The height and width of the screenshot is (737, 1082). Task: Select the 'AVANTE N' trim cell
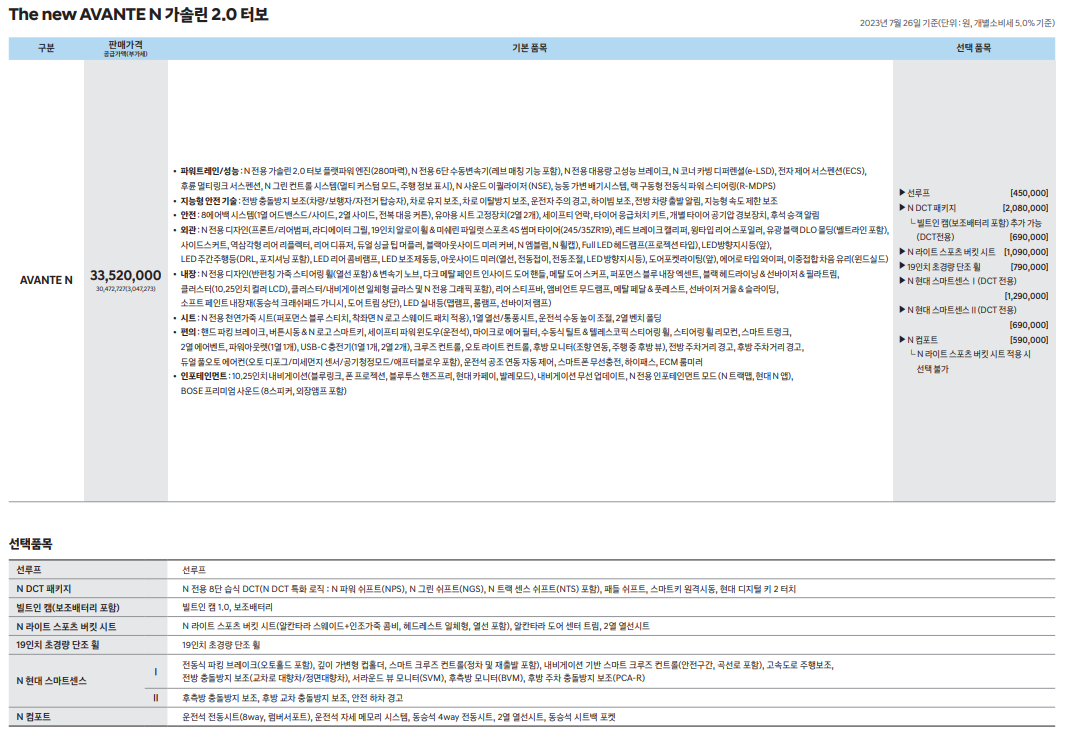pyautogui.click(x=46, y=280)
